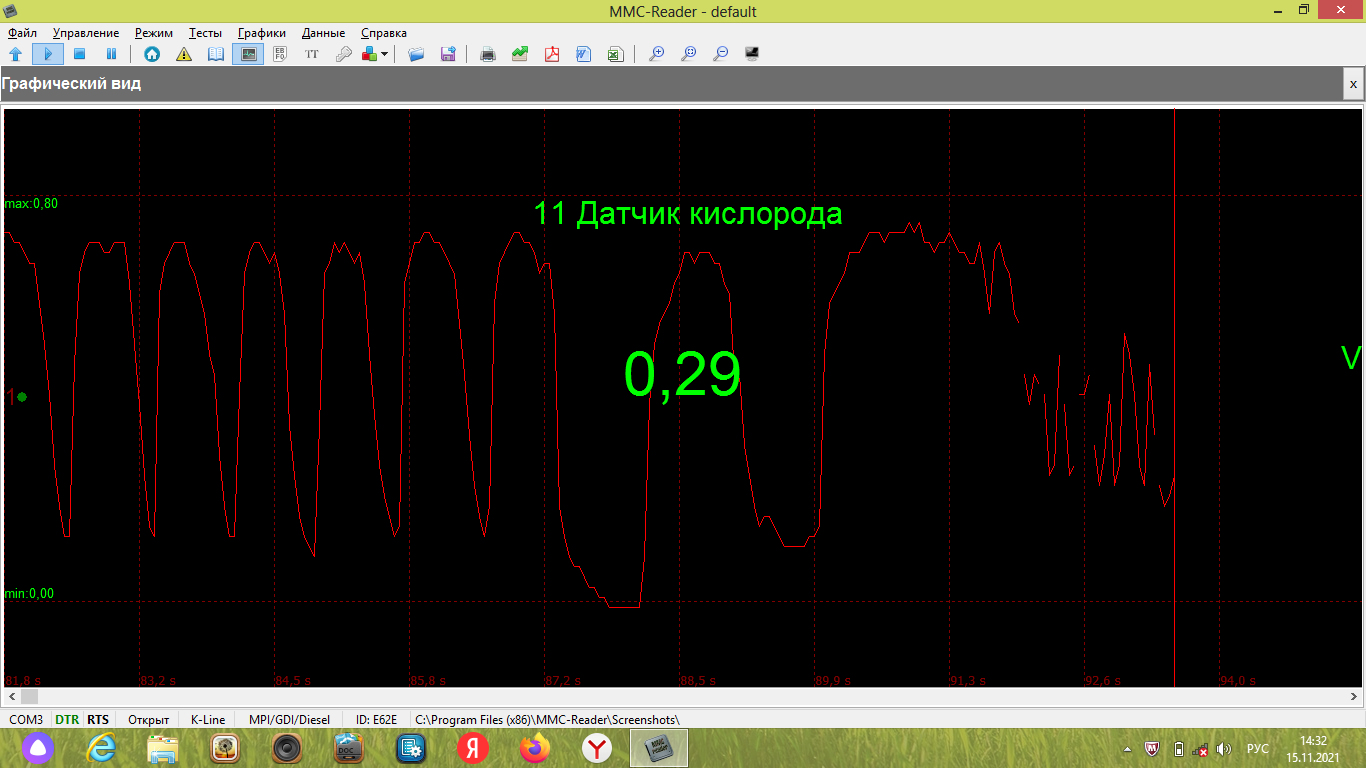Open the folder icon in toolbar
This screenshot has height=768, width=1366.
click(416, 54)
